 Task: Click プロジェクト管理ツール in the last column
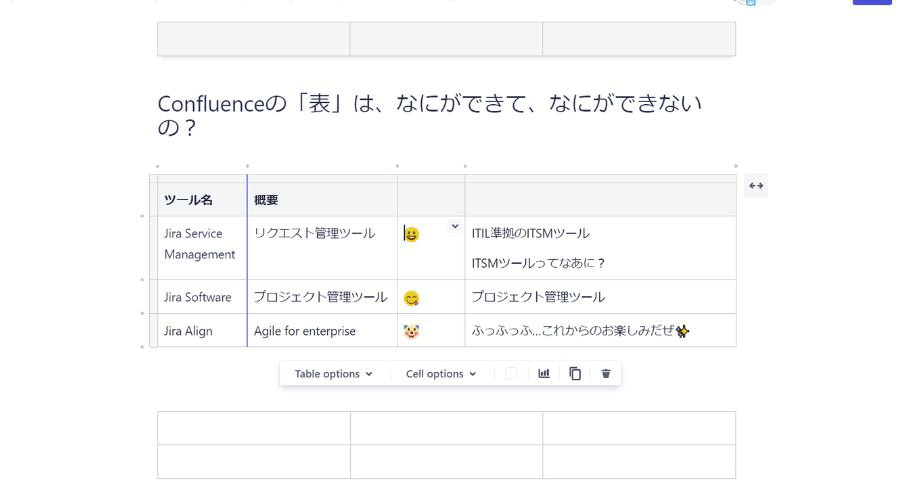[538, 297]
